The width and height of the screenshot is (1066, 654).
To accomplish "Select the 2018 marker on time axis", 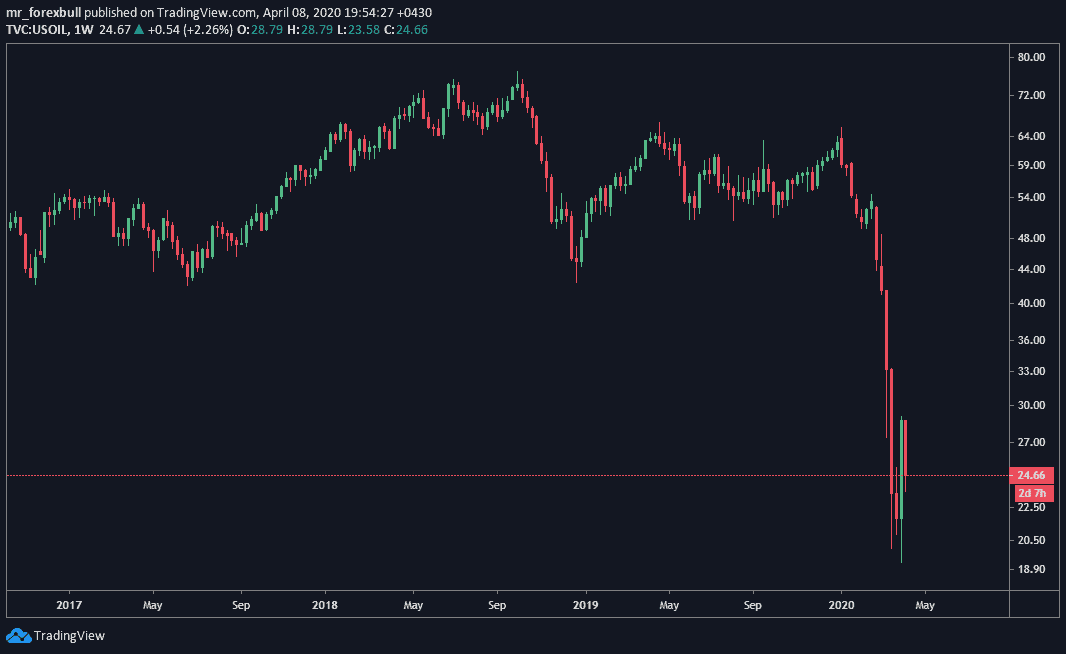I will point(324,605).
